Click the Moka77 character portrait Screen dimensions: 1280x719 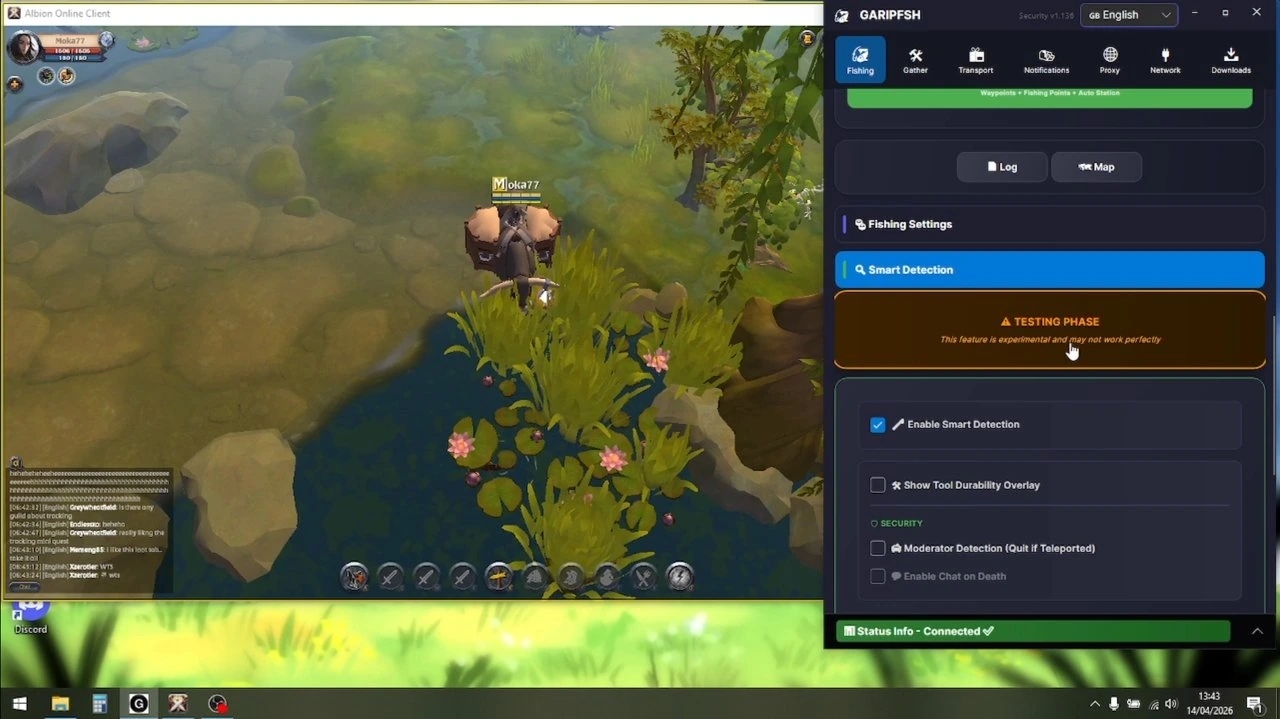pos(24,47)
